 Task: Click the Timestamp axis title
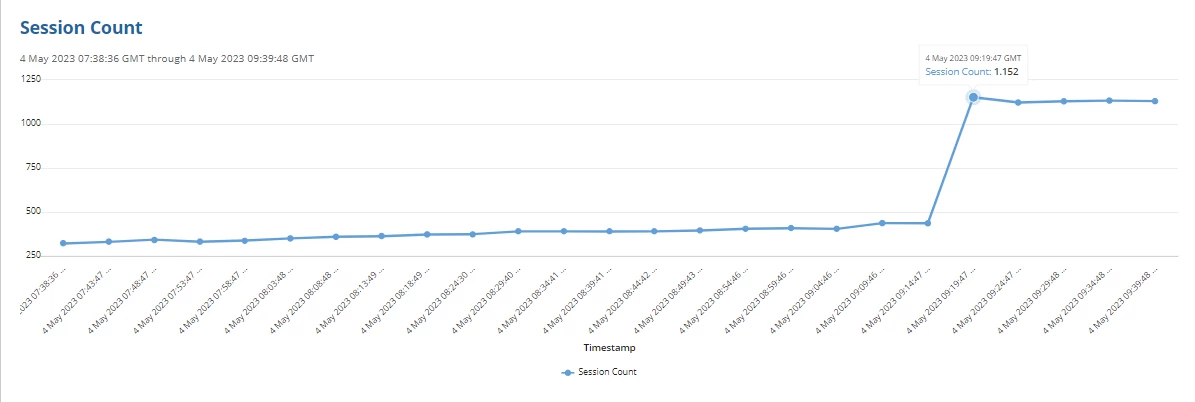coord(610,347)
